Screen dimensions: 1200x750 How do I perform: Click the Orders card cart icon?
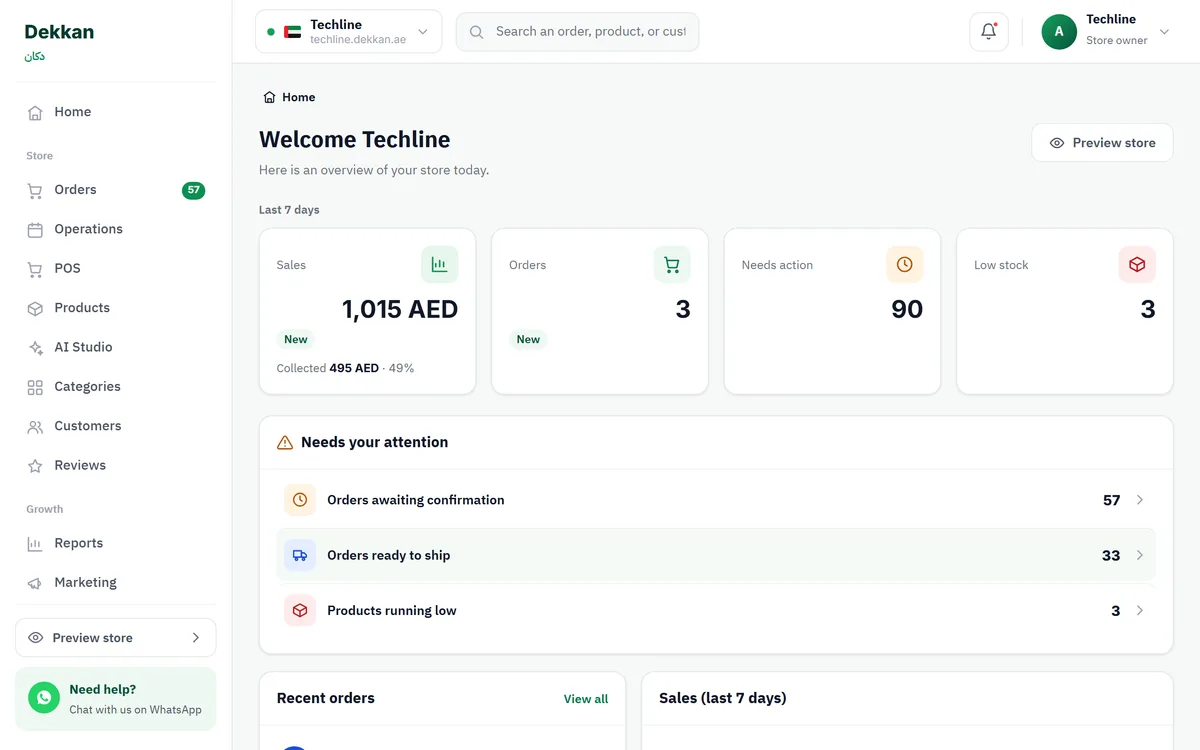(672, 265)
